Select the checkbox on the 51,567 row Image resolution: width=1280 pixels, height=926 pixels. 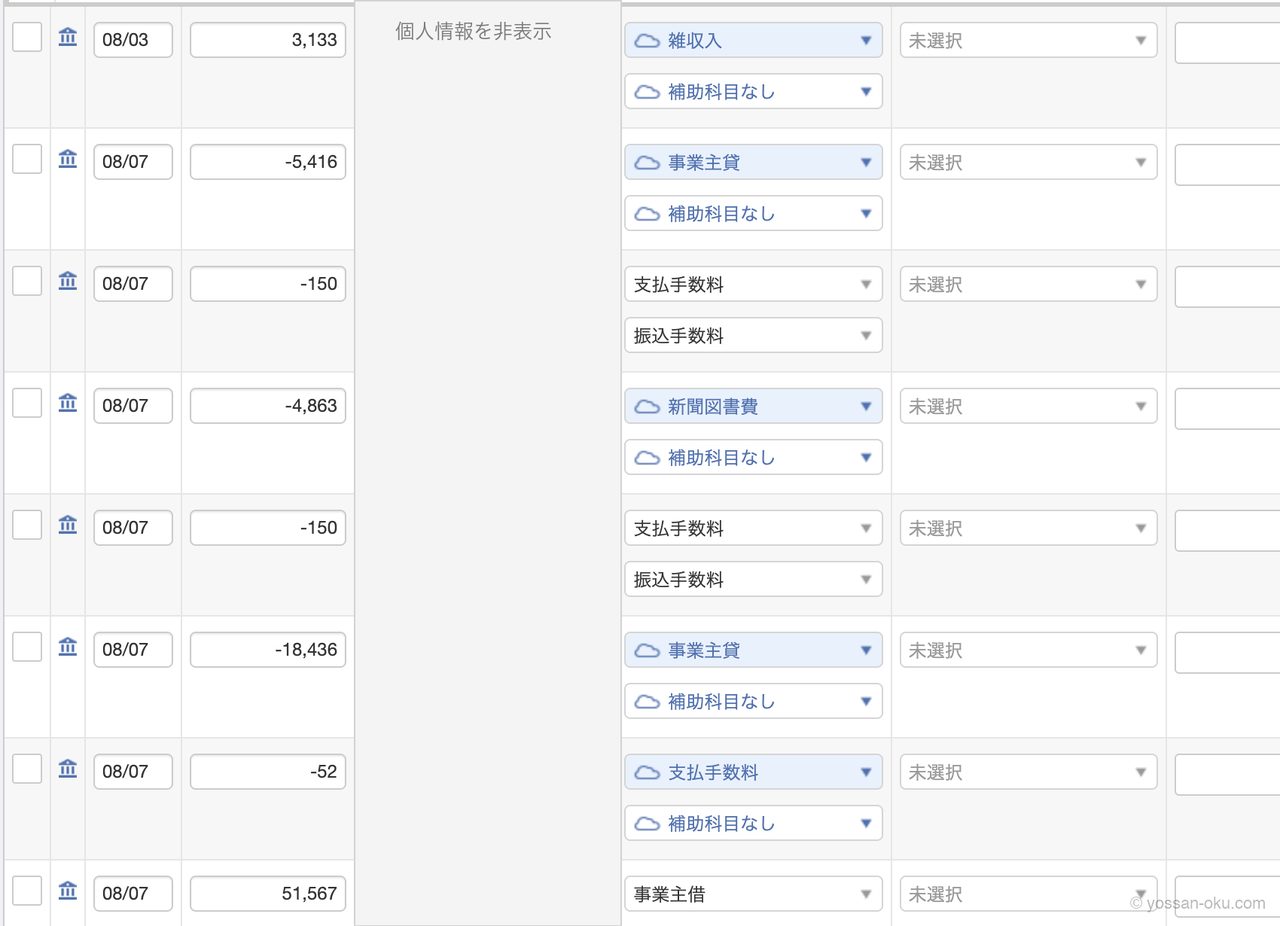[27, 891]
